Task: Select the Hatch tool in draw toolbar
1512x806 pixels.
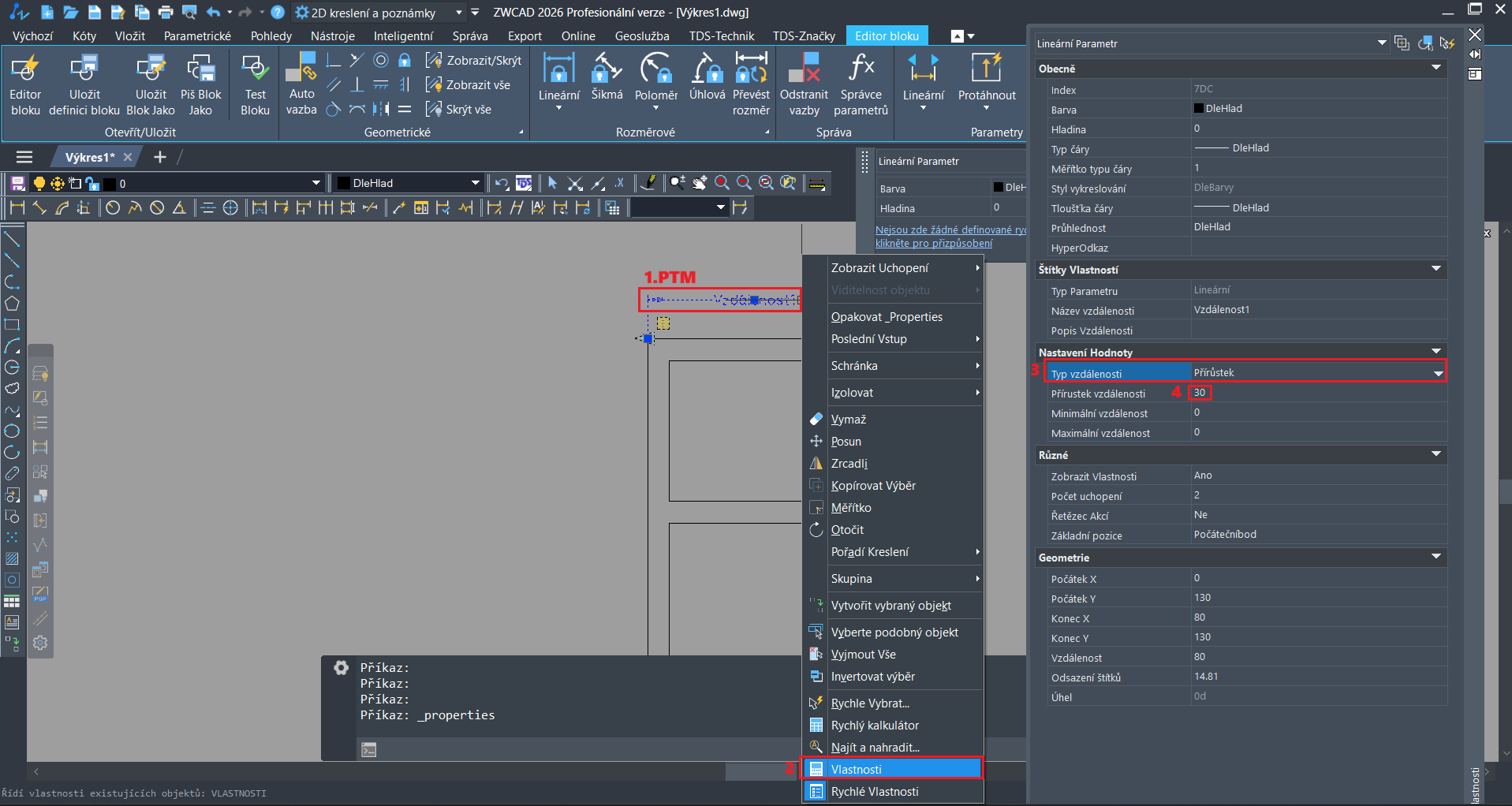Action: [12, 558]
